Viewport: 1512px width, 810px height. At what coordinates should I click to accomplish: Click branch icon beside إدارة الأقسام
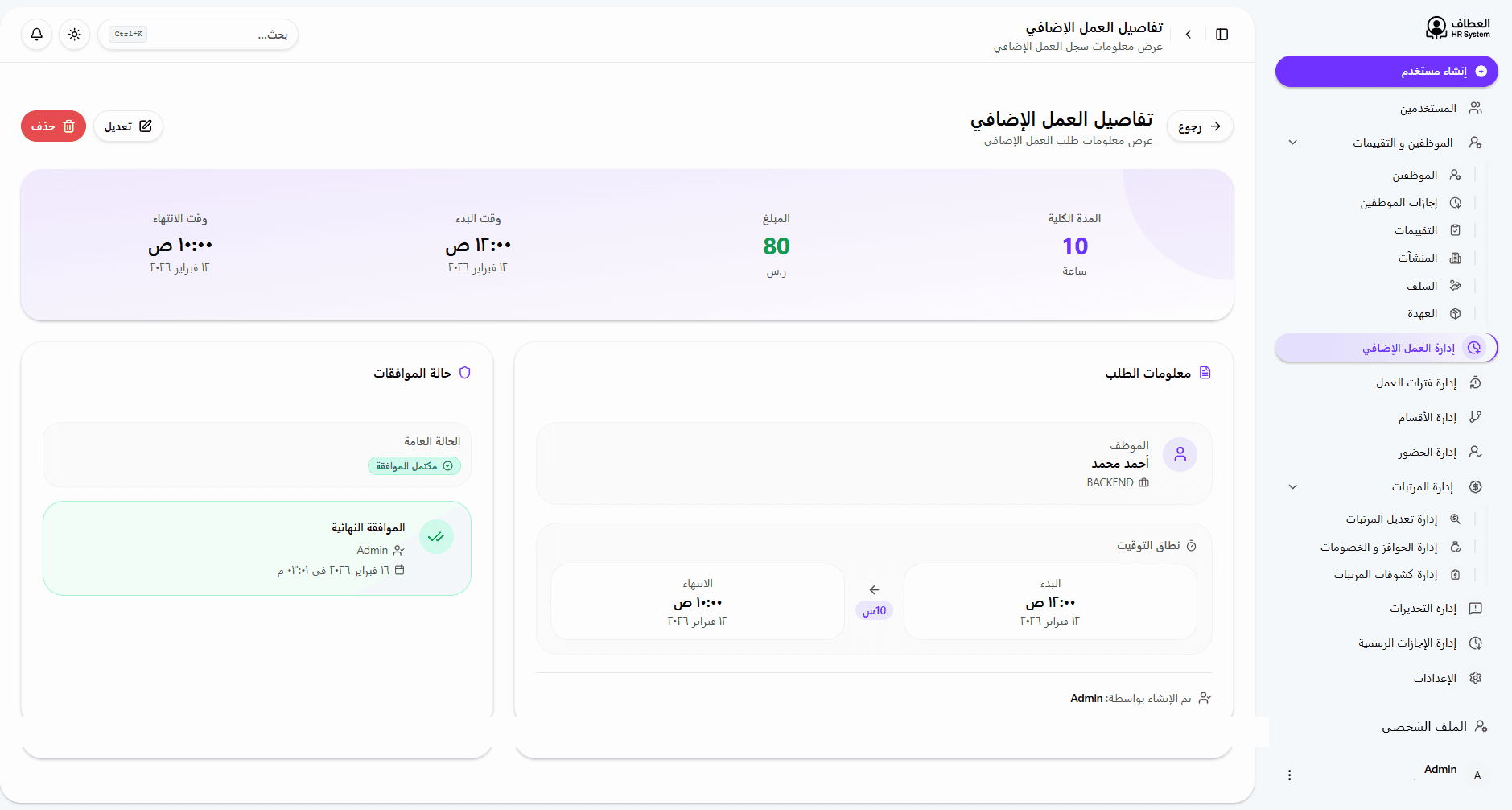point(1475,417)
